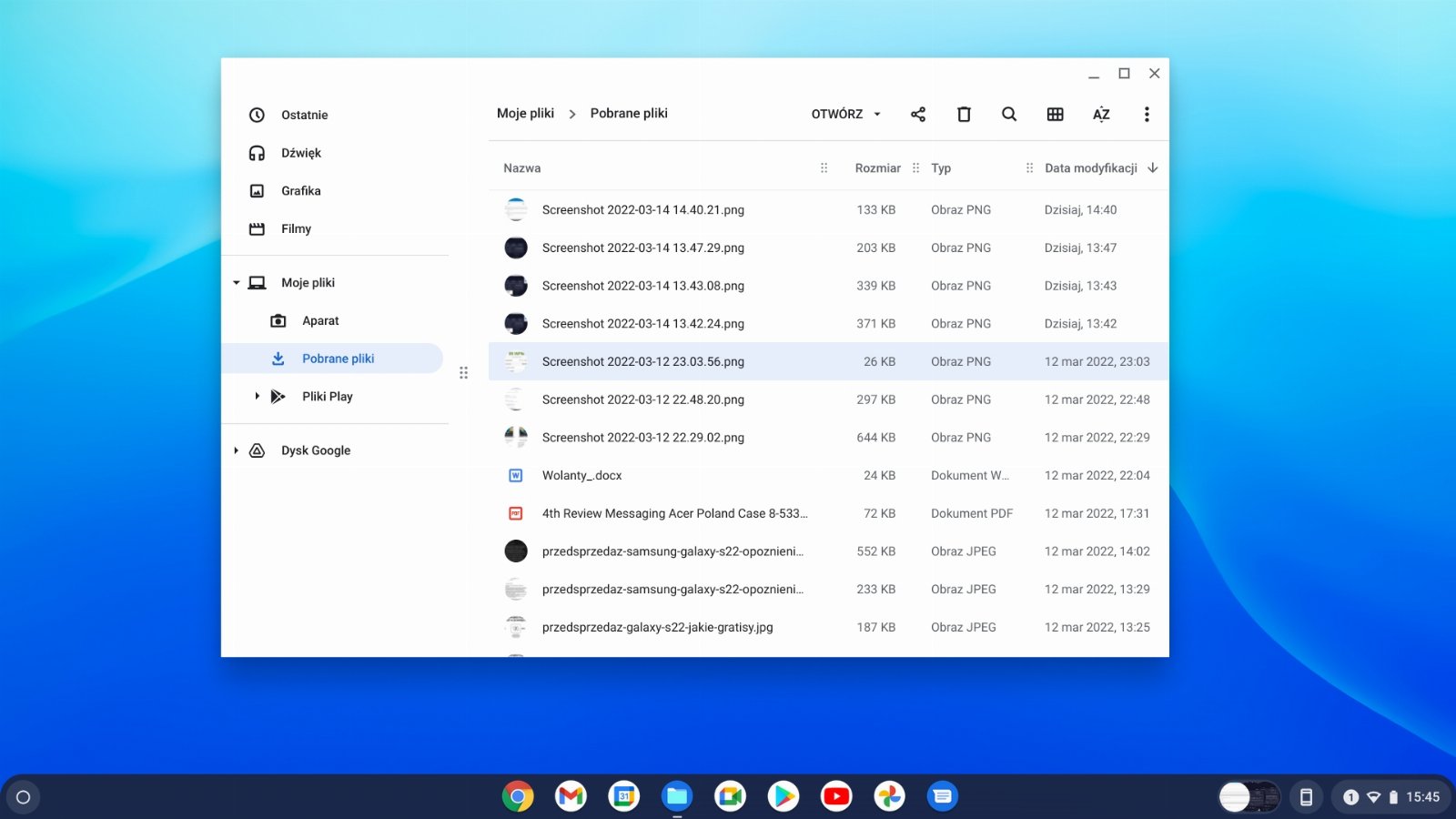The image size is (1456, 819).
Task: Open Gmail from the shelf
Action: (571, 796)
